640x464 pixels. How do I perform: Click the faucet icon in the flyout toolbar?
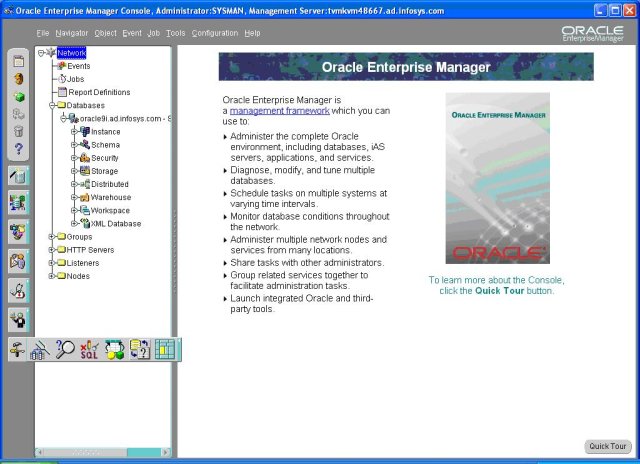click(18, 350)
